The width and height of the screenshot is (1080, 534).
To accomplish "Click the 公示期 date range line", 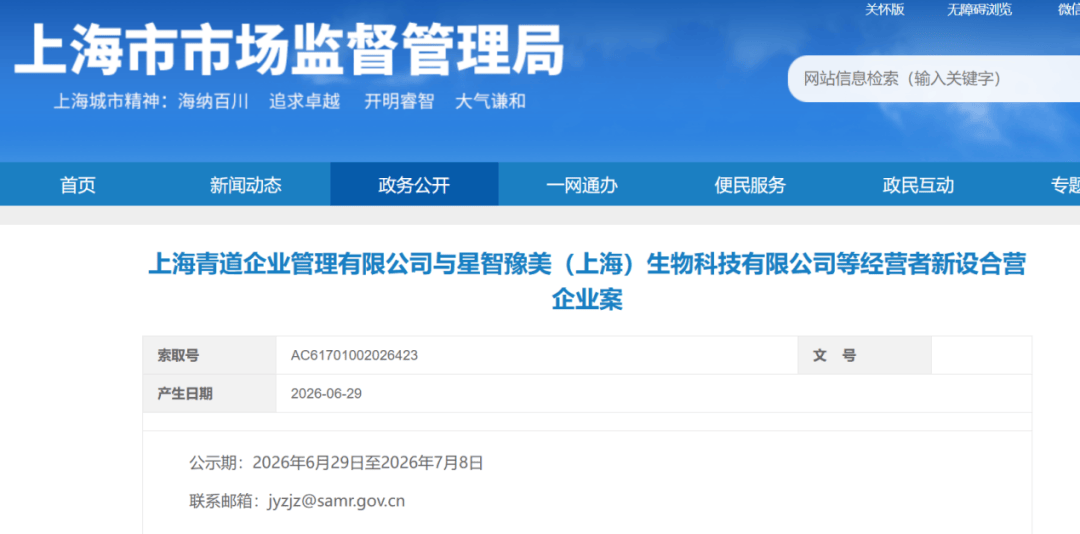I will tap(336, 462).
